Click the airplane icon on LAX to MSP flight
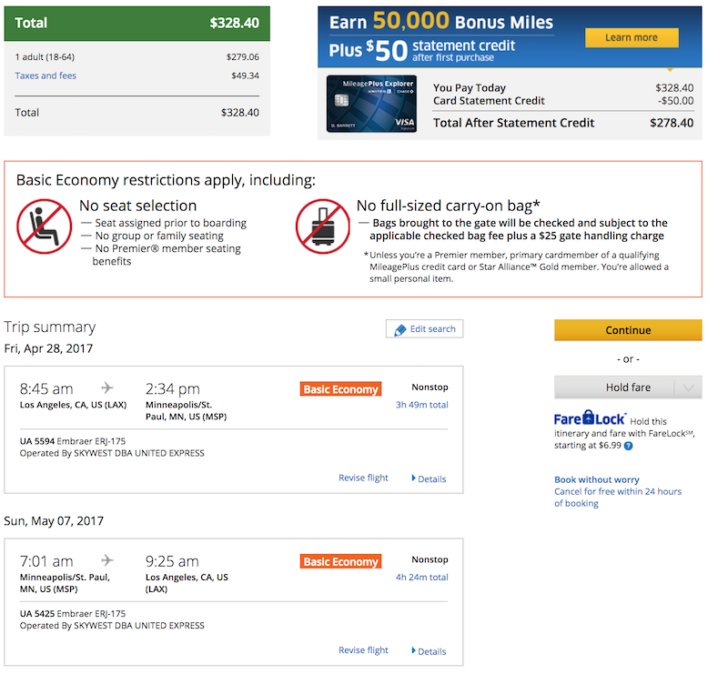Screen dimensions: 728x674 (x=107, y=388)
